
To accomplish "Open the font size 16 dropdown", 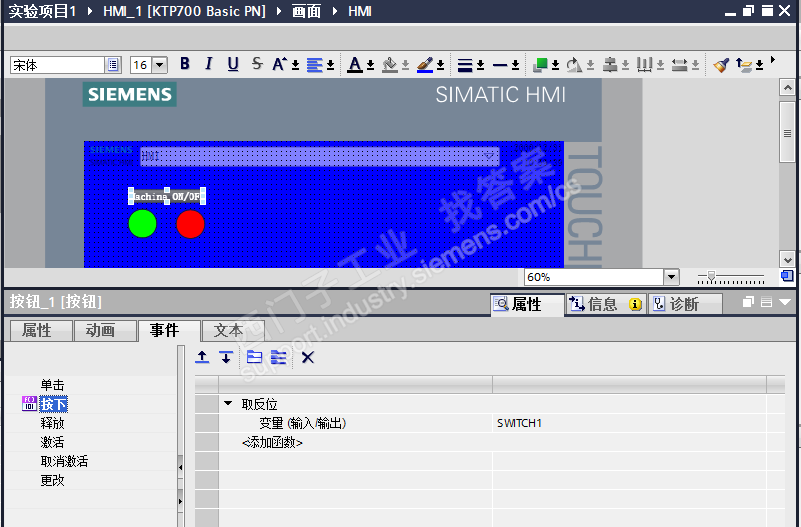I will click(x=160, y=65).
